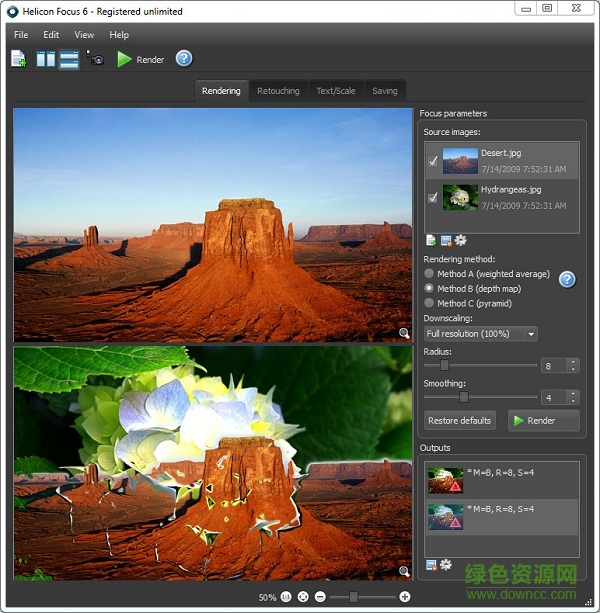
Task: Click the fit-to-window zoom icon
Action: (x=303, y=597)
